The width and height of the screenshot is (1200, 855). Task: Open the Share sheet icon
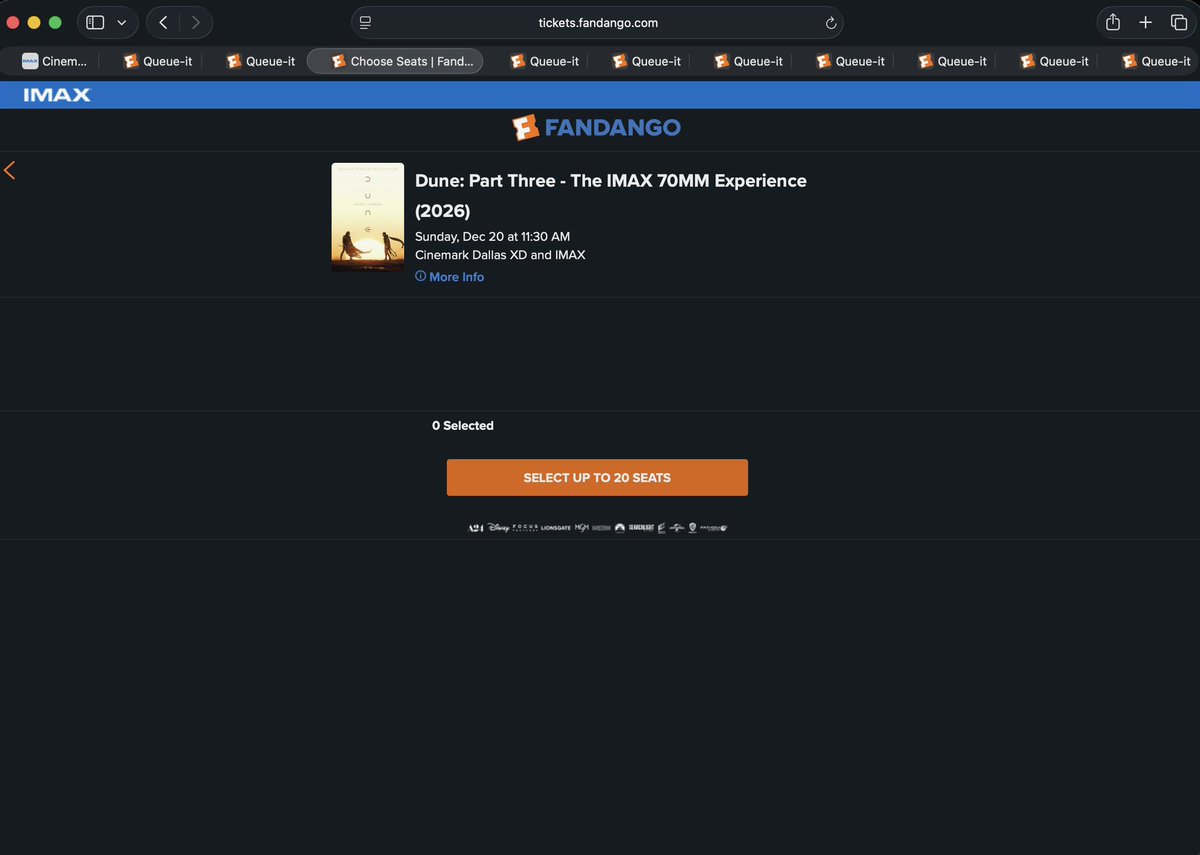pyautogui.click(x=1113, y=22)
